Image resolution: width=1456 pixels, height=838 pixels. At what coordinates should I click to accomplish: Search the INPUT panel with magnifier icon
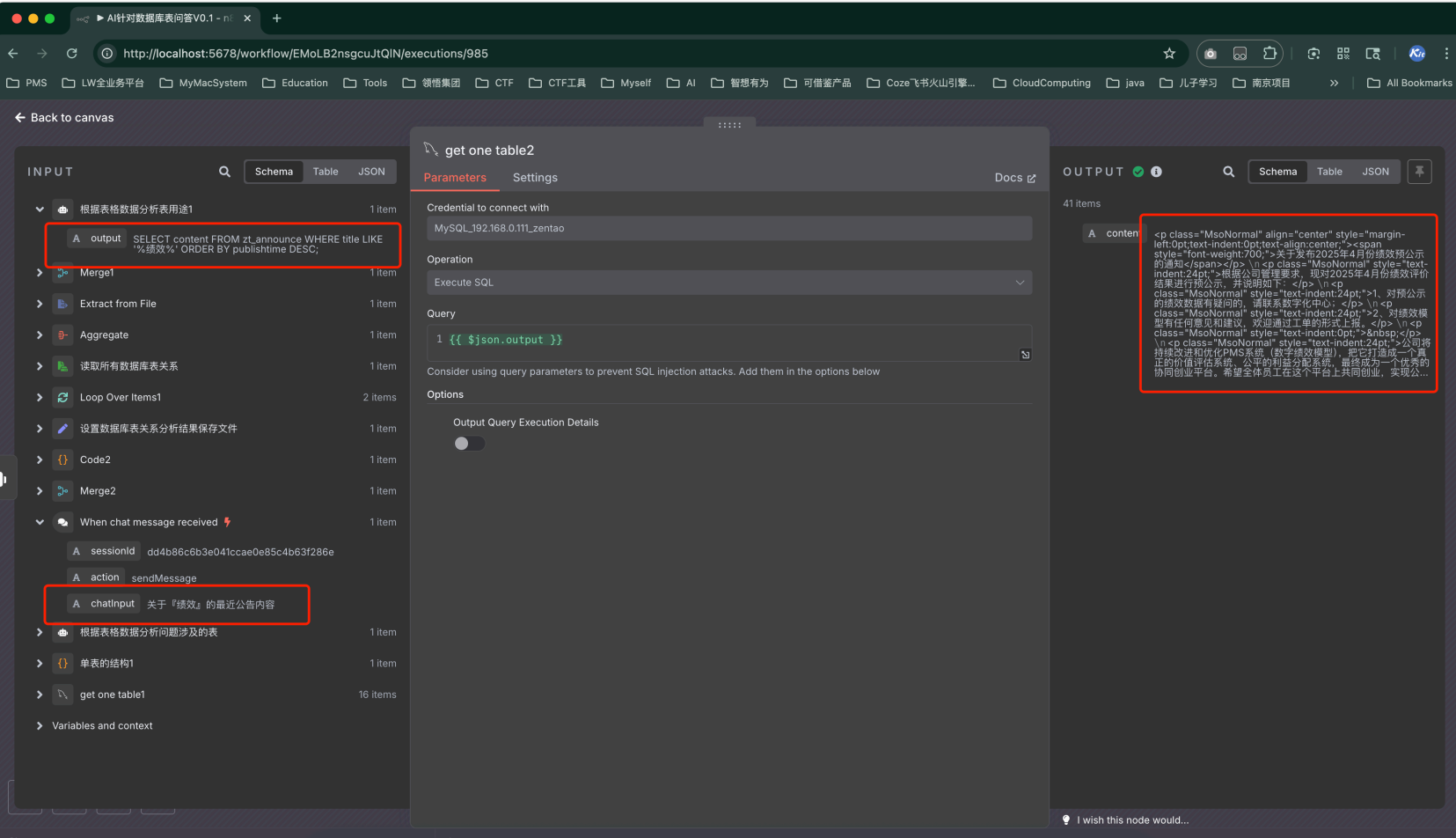click(x=224, y=172)
